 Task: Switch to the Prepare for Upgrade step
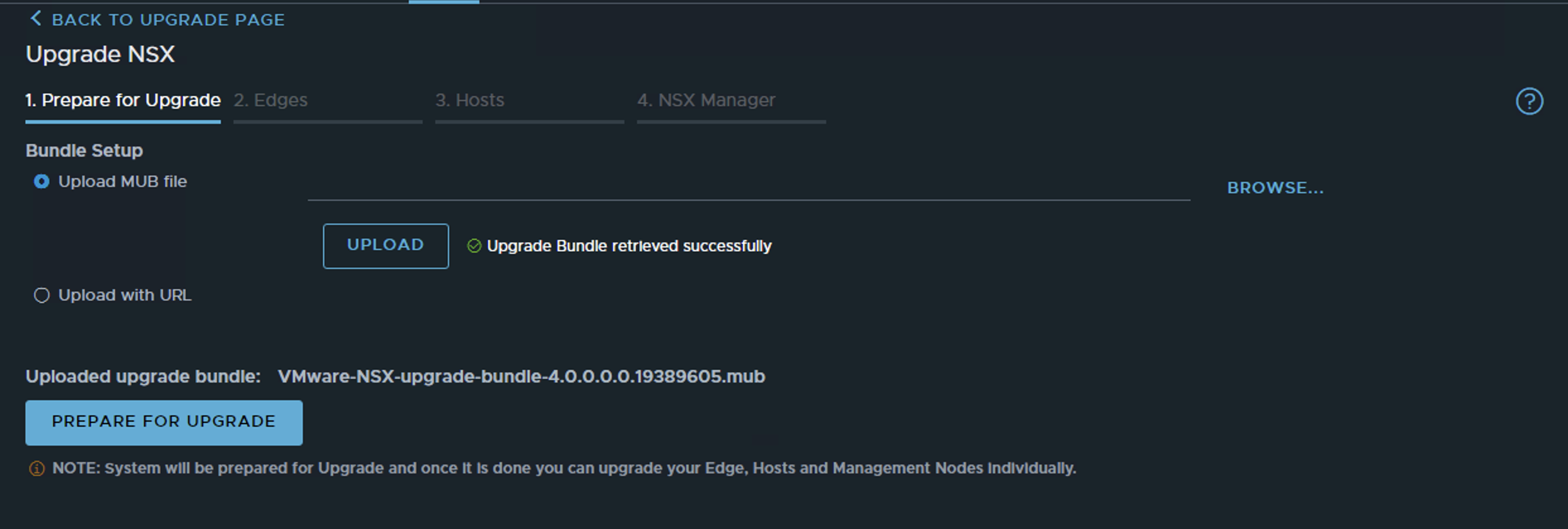(123, 100)
